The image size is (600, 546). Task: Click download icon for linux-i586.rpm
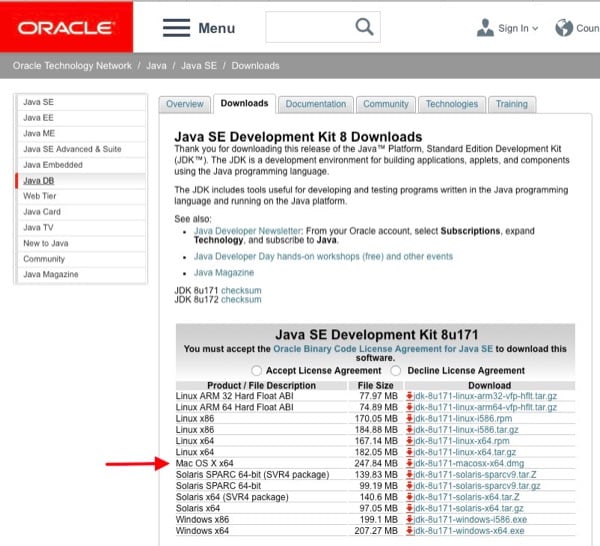(x=409, y=418)
